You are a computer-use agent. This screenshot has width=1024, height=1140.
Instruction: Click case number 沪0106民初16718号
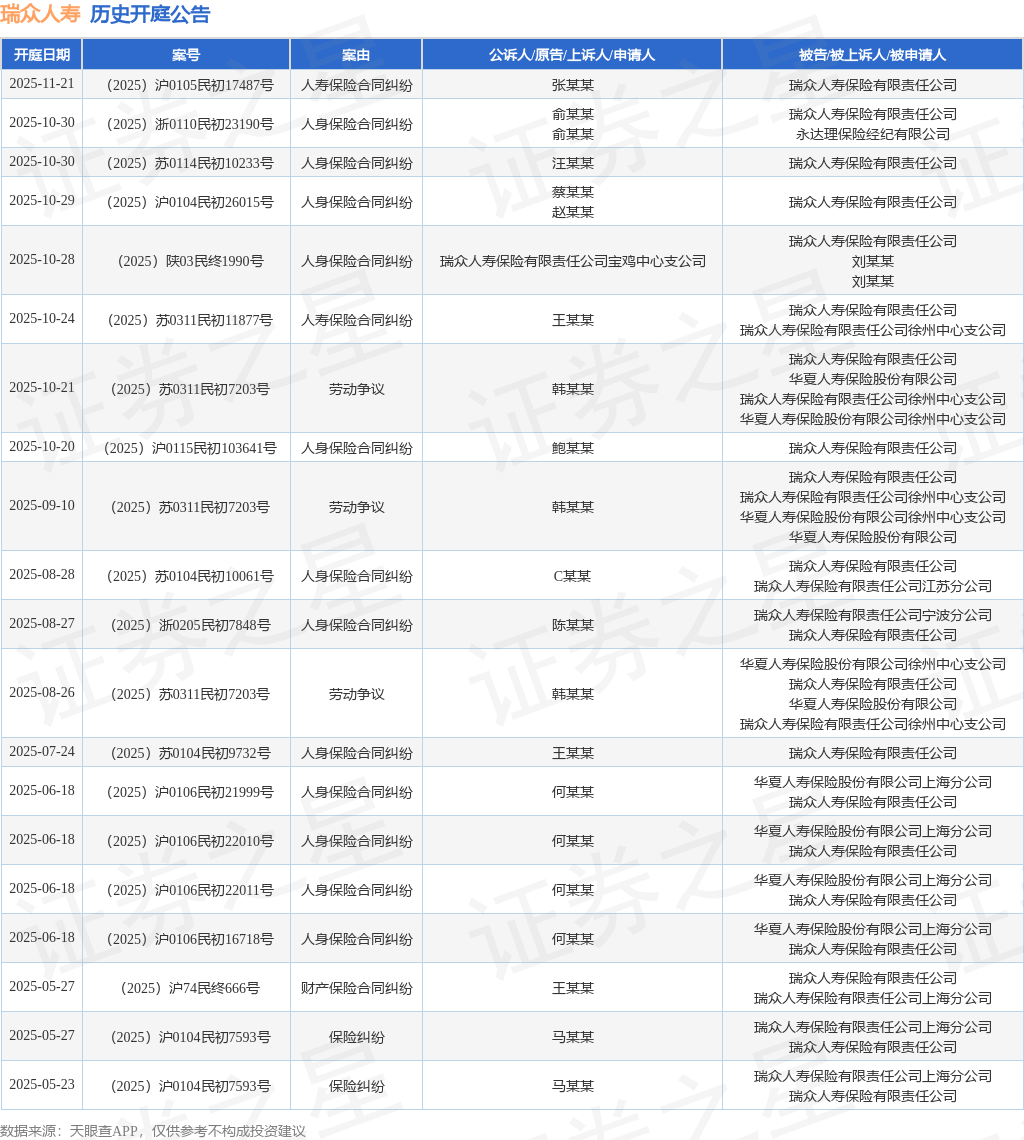pyautogui.click(x=190, y=939)
